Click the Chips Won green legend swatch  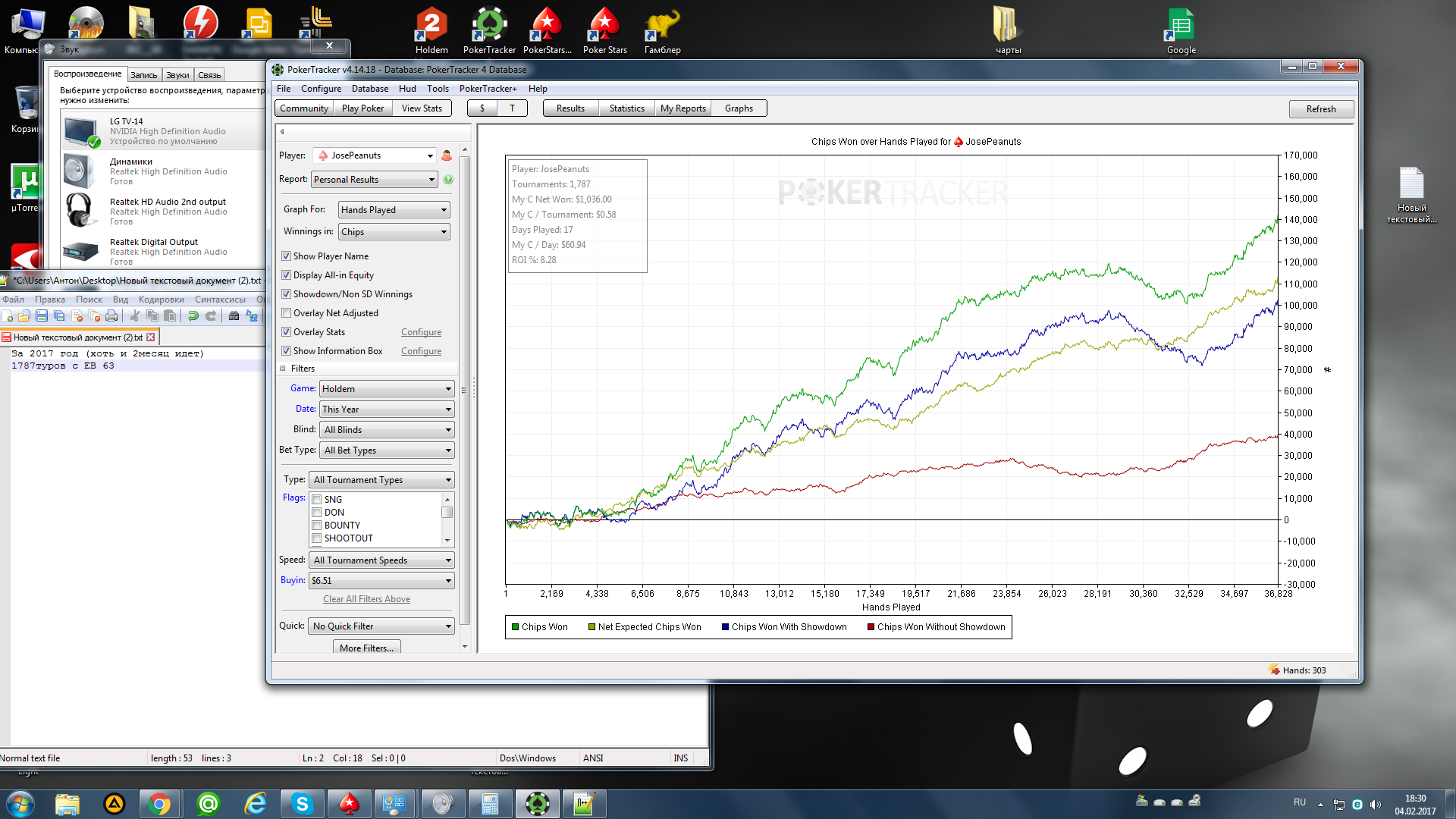point(515,627)
